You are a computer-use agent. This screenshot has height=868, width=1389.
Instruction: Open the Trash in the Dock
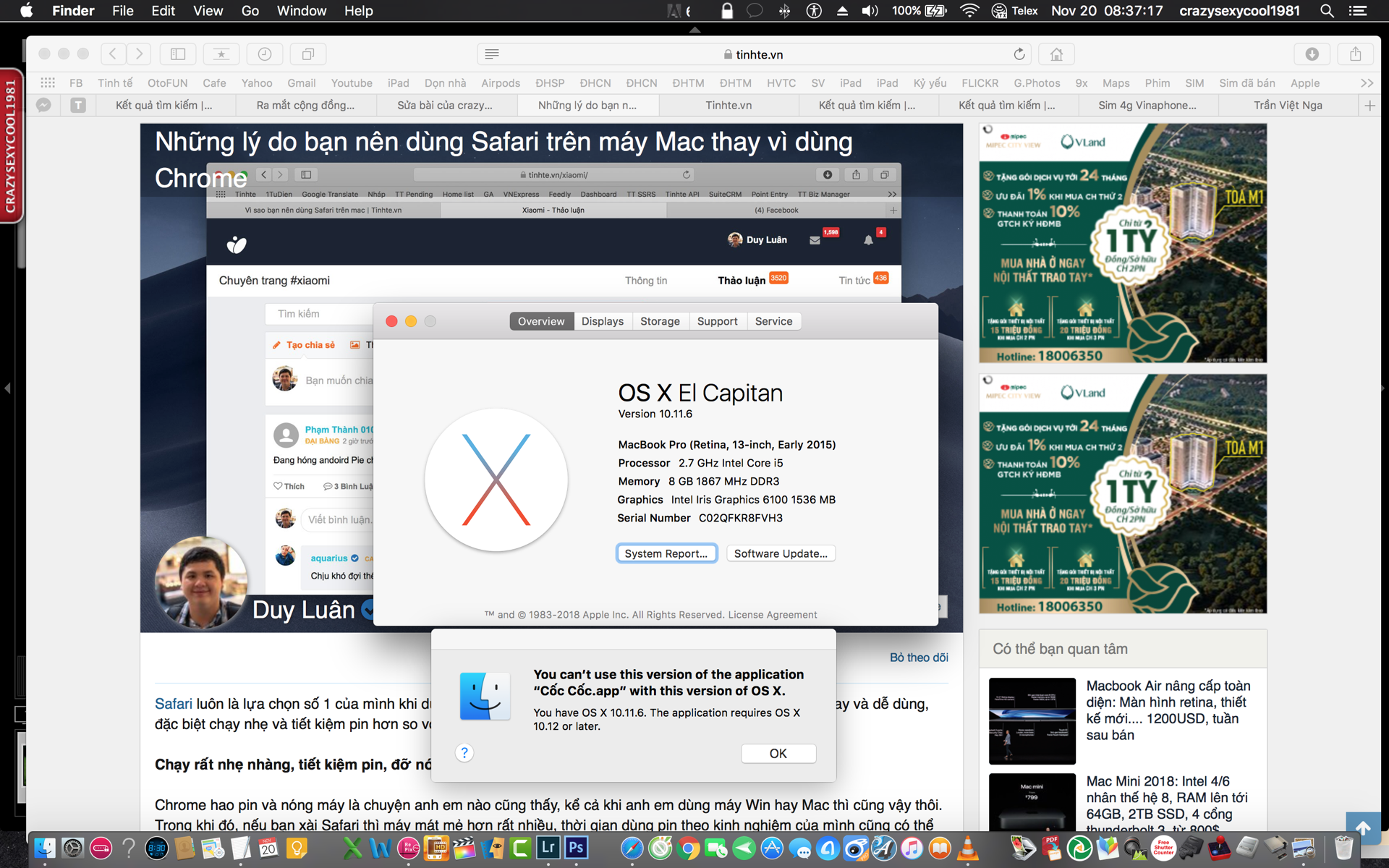point(1343,848)
